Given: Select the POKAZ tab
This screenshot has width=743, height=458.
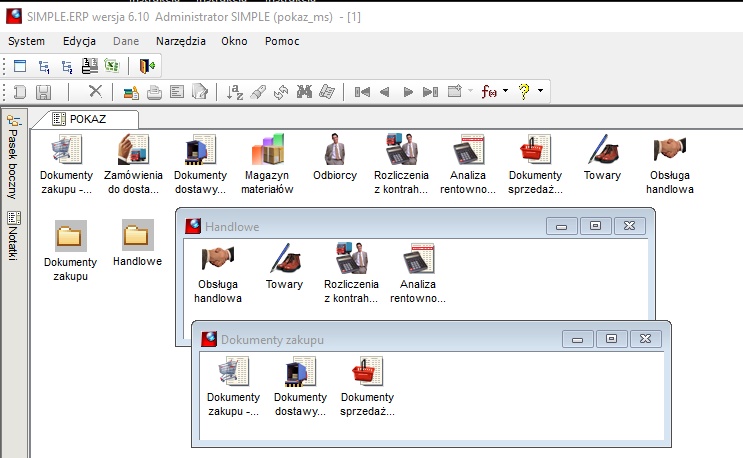Looking at the screenshot, I should [87, 119].
